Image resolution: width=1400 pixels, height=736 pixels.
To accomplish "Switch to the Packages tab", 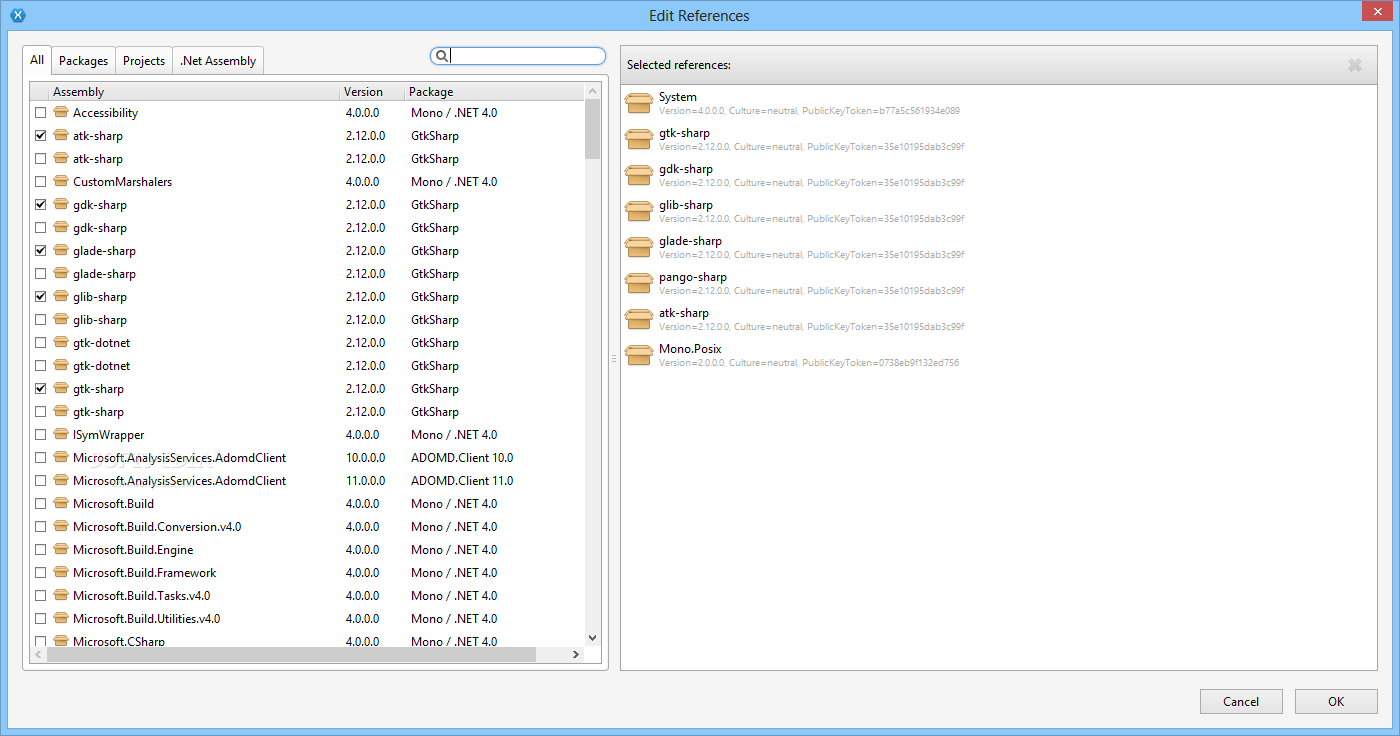I will click(83, 61).
